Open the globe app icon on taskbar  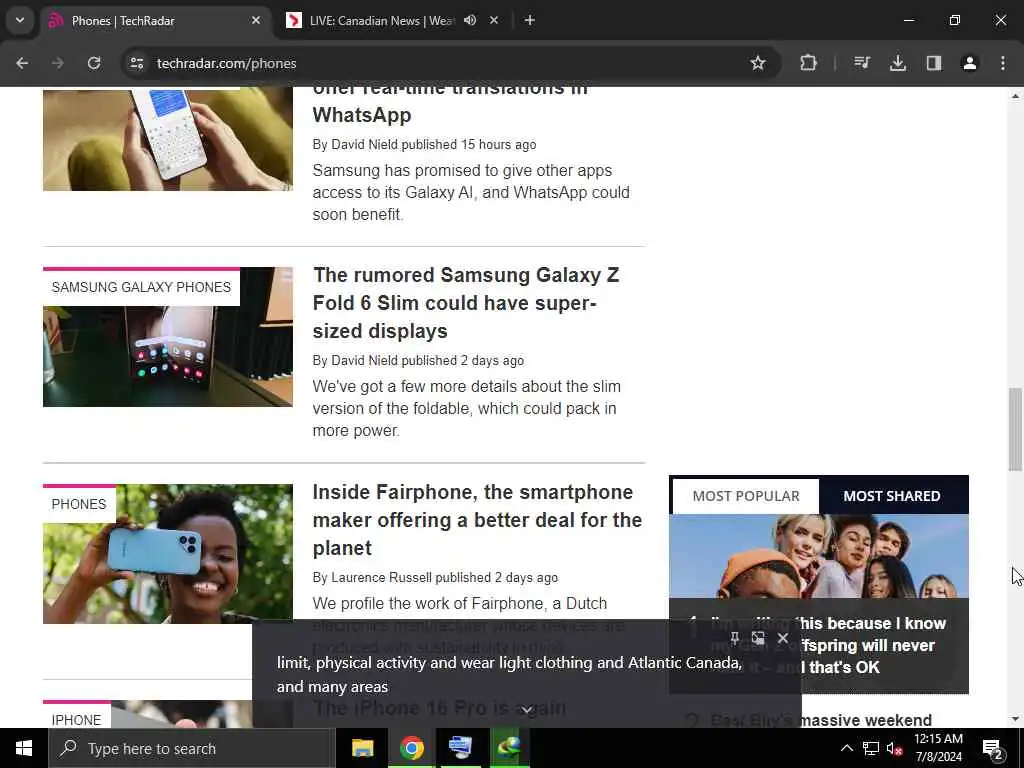(509, 748)
